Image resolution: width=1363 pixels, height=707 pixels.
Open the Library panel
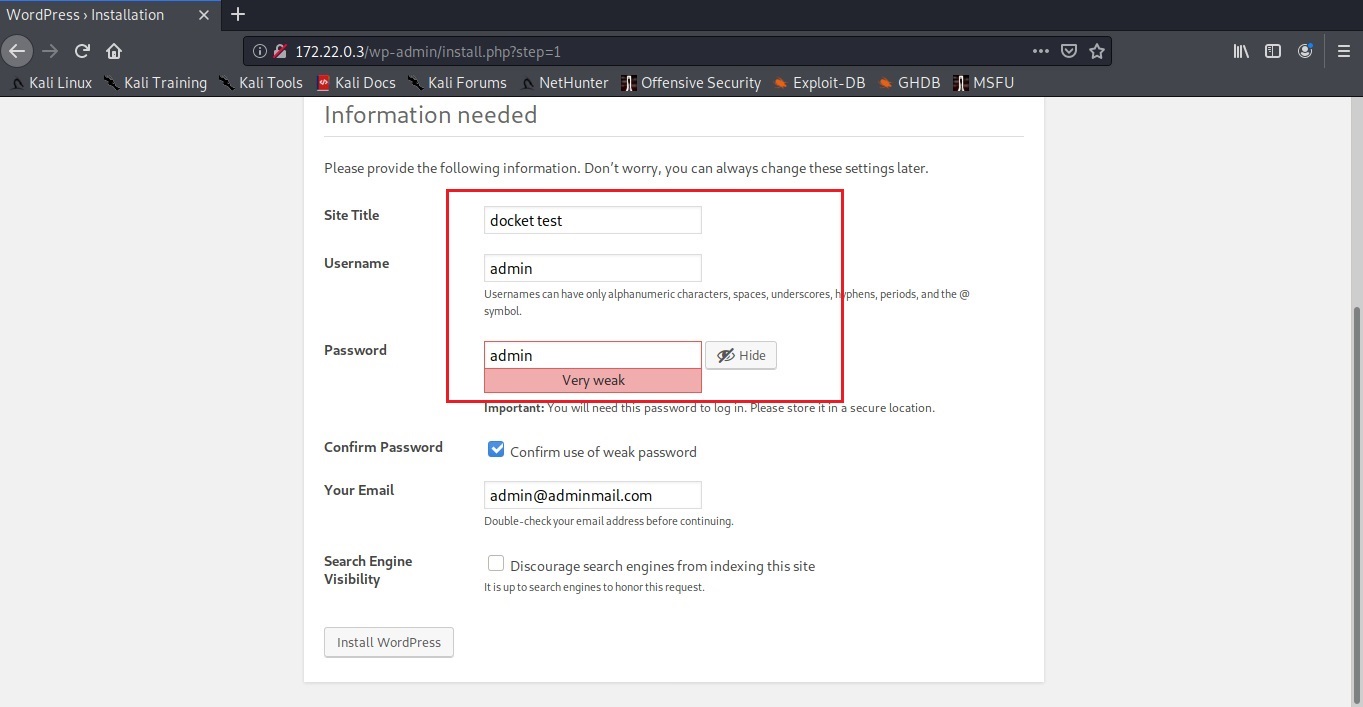[1241, 51]
